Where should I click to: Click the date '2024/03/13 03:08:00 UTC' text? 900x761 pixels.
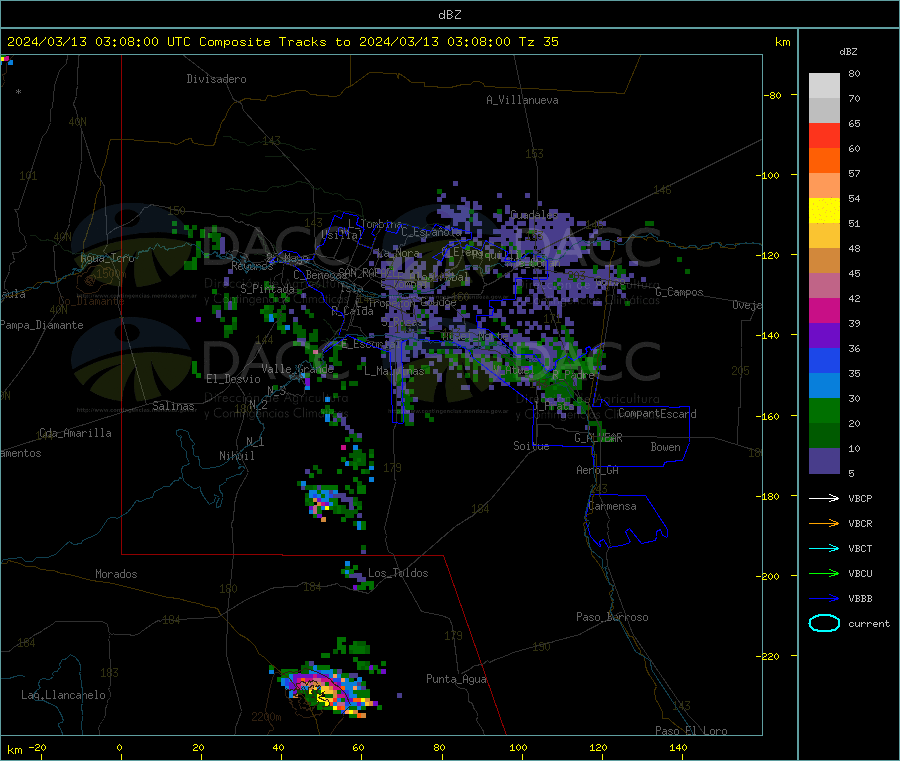[x=99, y=42]
